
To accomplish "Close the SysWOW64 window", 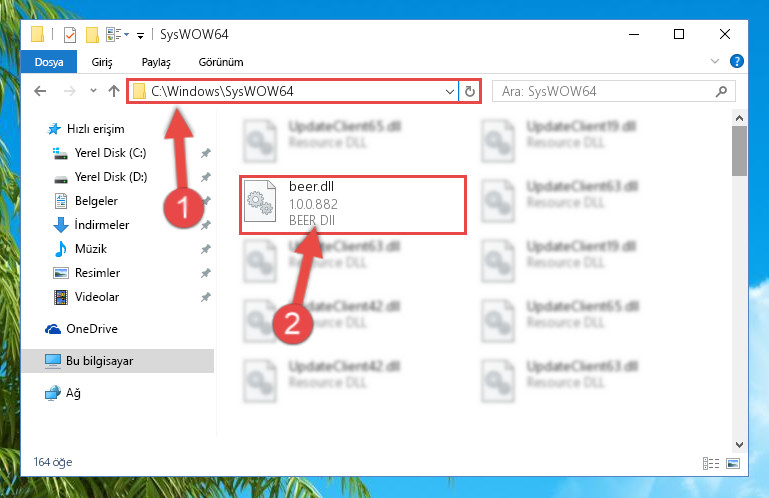I will pos(725,34).
